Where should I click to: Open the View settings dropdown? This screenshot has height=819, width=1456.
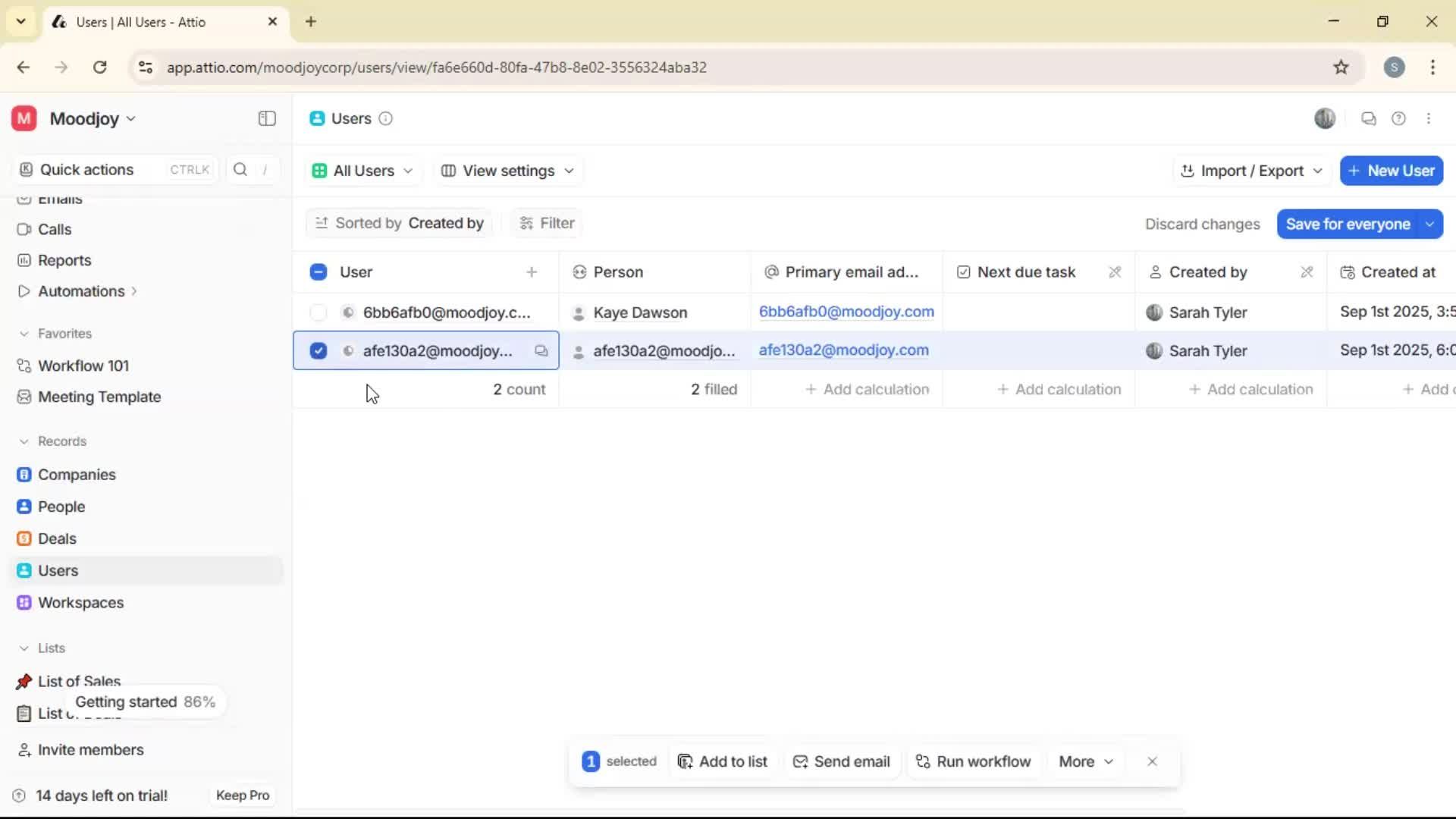click(507, 171)
